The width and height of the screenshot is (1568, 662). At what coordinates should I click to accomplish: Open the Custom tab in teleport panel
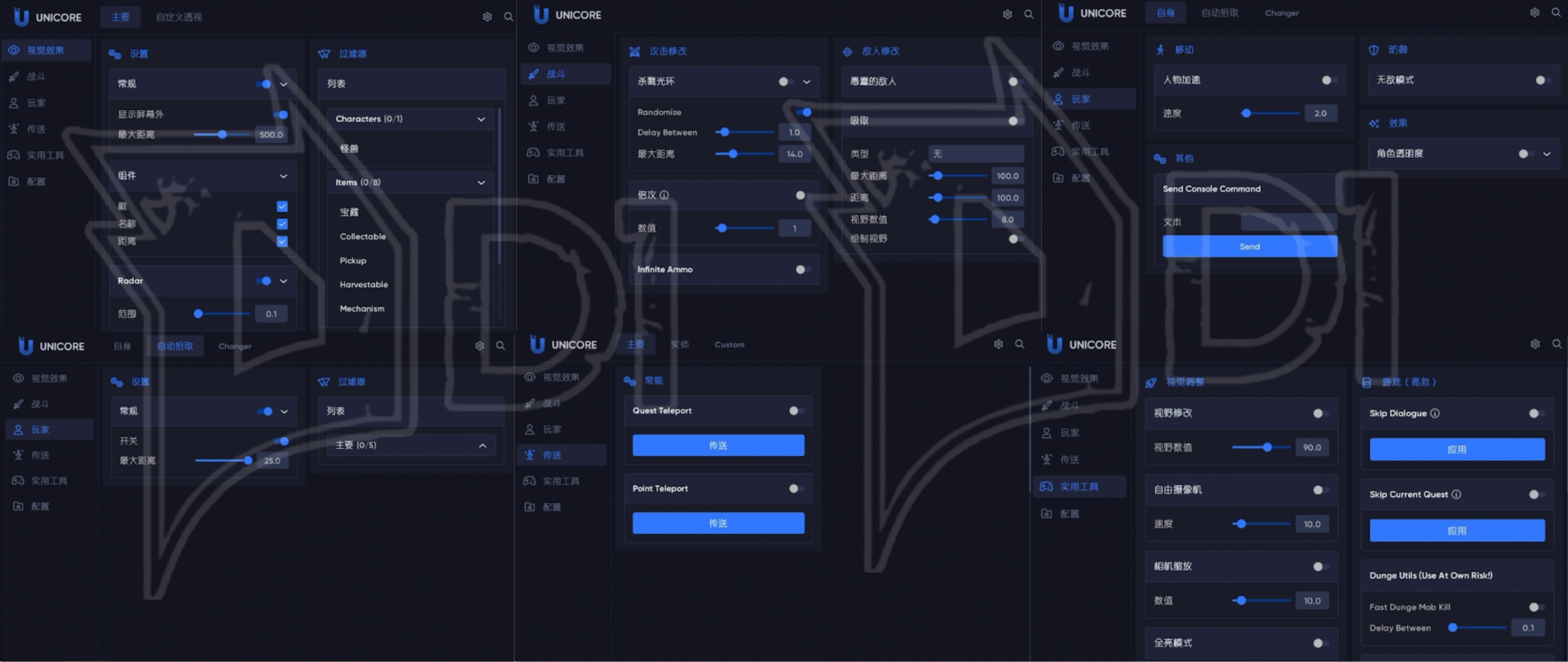click(x=729, y=345)
